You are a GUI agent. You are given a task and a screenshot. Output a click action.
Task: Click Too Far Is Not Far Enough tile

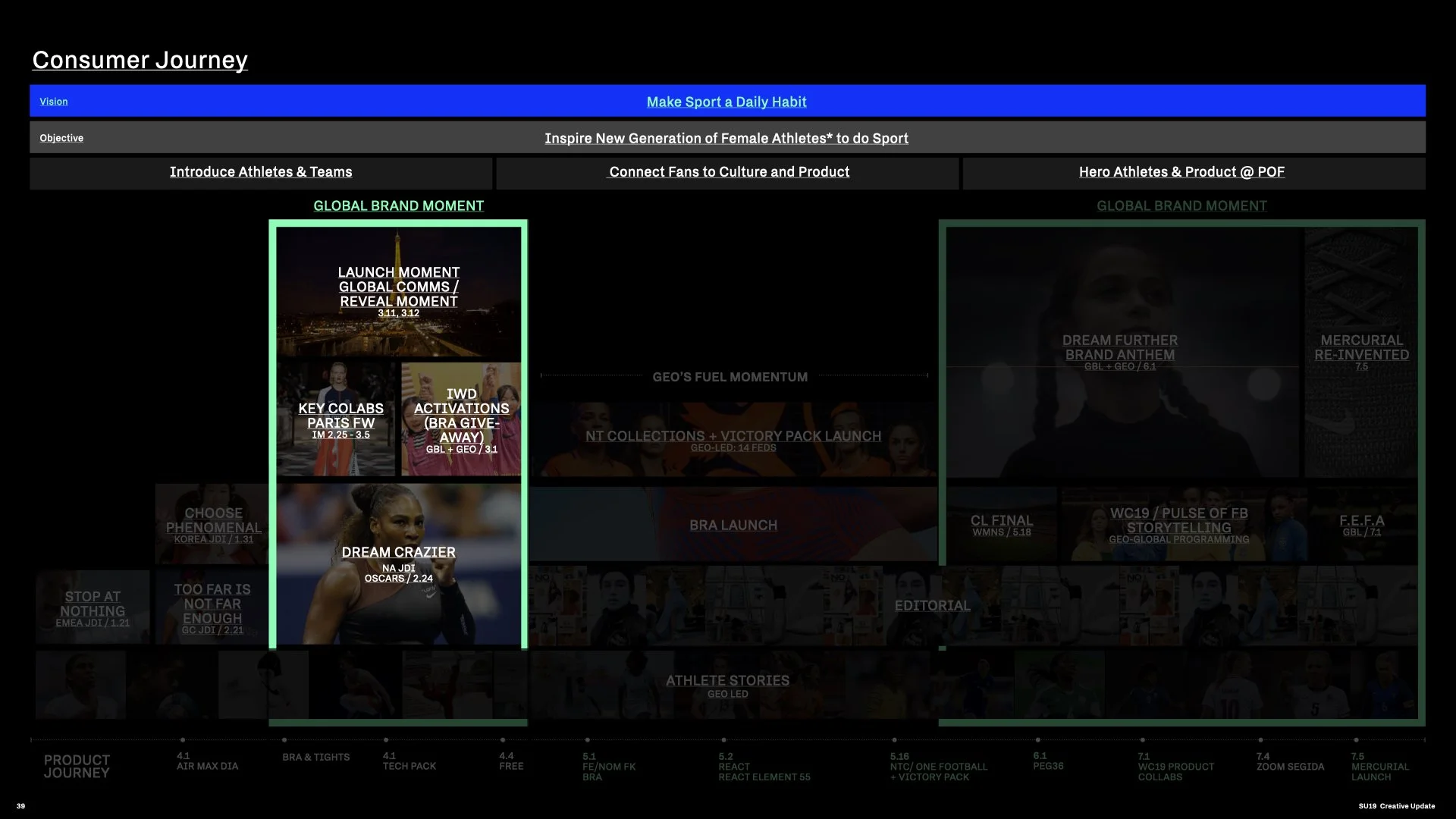coord(212,607)
